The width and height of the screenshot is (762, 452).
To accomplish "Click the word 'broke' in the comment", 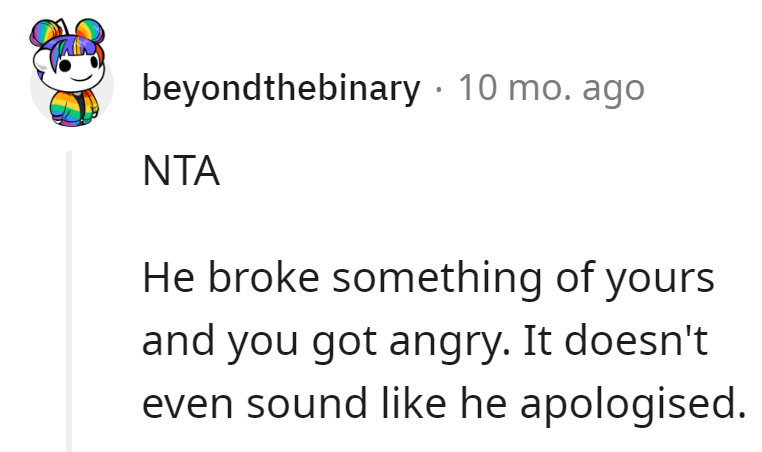I will coord(264,278).
